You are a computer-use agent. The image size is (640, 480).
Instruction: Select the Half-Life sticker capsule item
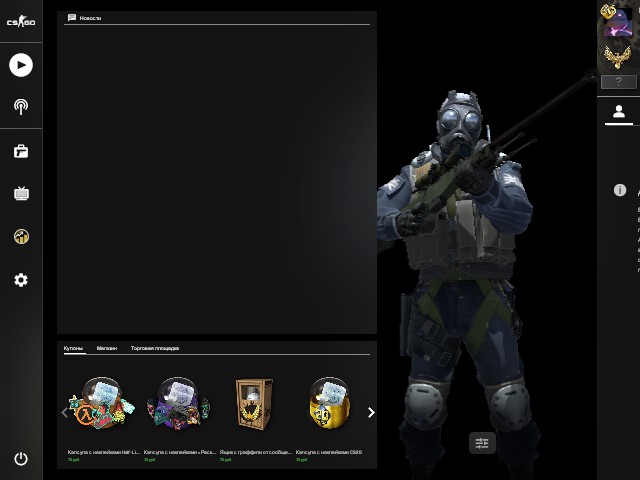click(x=102, y=403)
